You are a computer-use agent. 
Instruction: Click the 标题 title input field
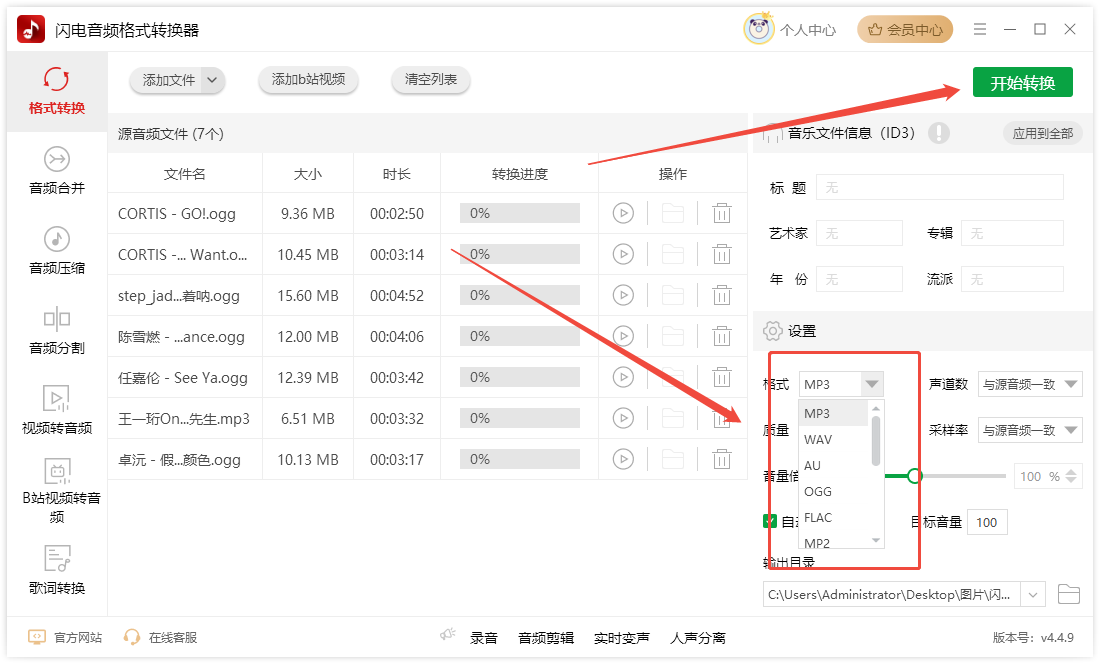click(939, 187)
